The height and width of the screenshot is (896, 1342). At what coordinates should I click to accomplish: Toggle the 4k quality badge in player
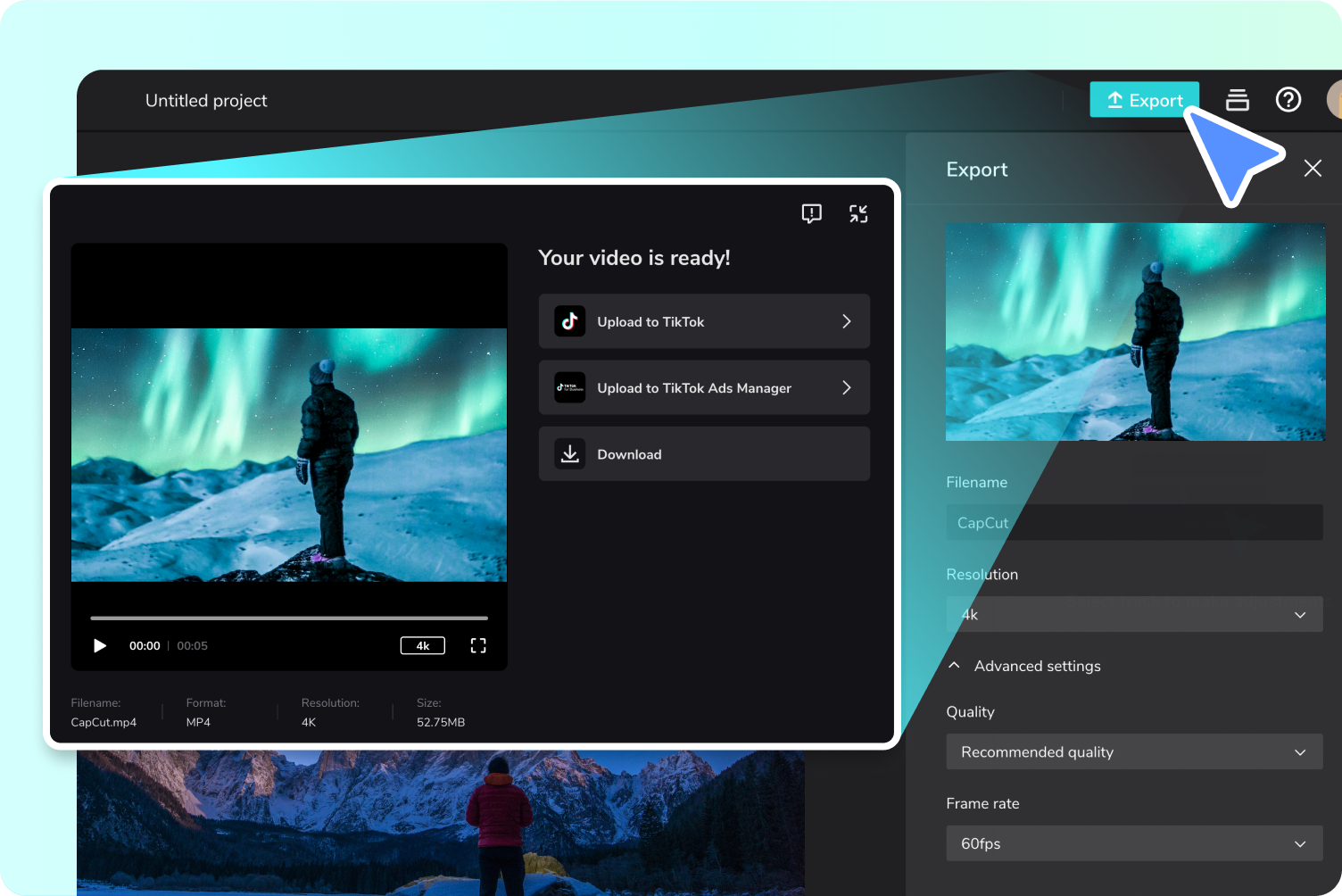423,645
